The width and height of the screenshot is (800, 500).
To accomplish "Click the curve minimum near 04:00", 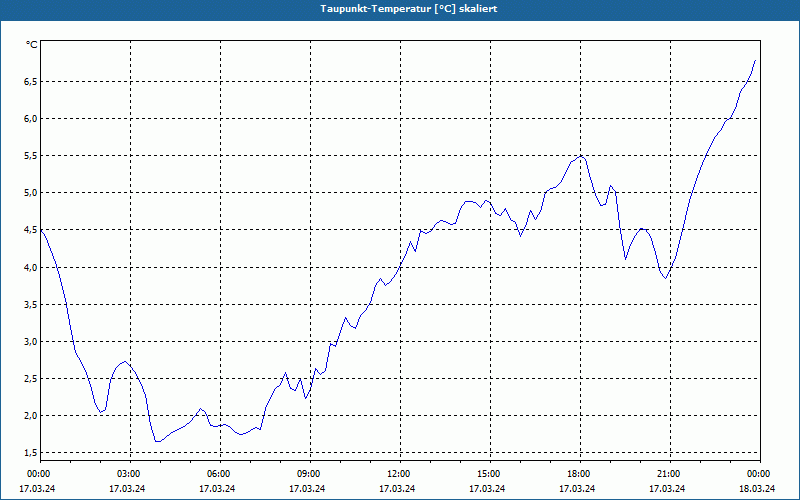I will pos(158,441).
